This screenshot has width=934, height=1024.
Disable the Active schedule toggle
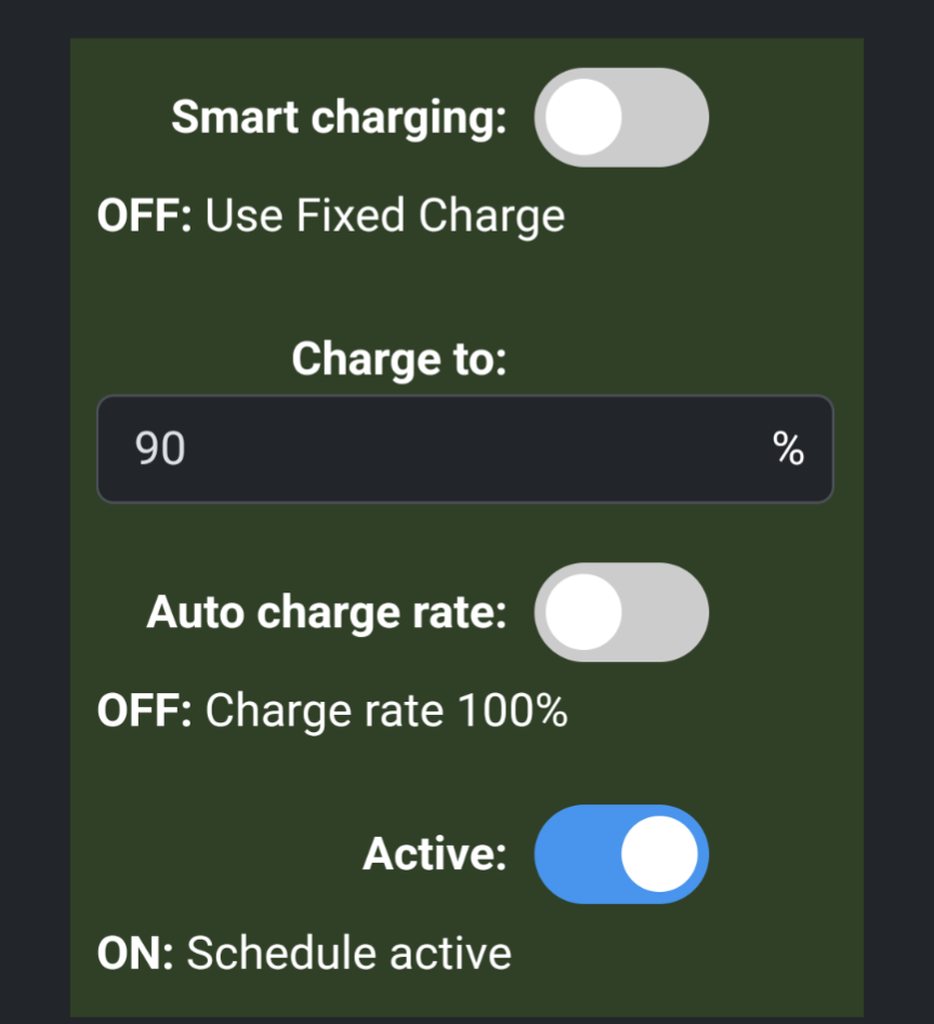tap(621, 854)
